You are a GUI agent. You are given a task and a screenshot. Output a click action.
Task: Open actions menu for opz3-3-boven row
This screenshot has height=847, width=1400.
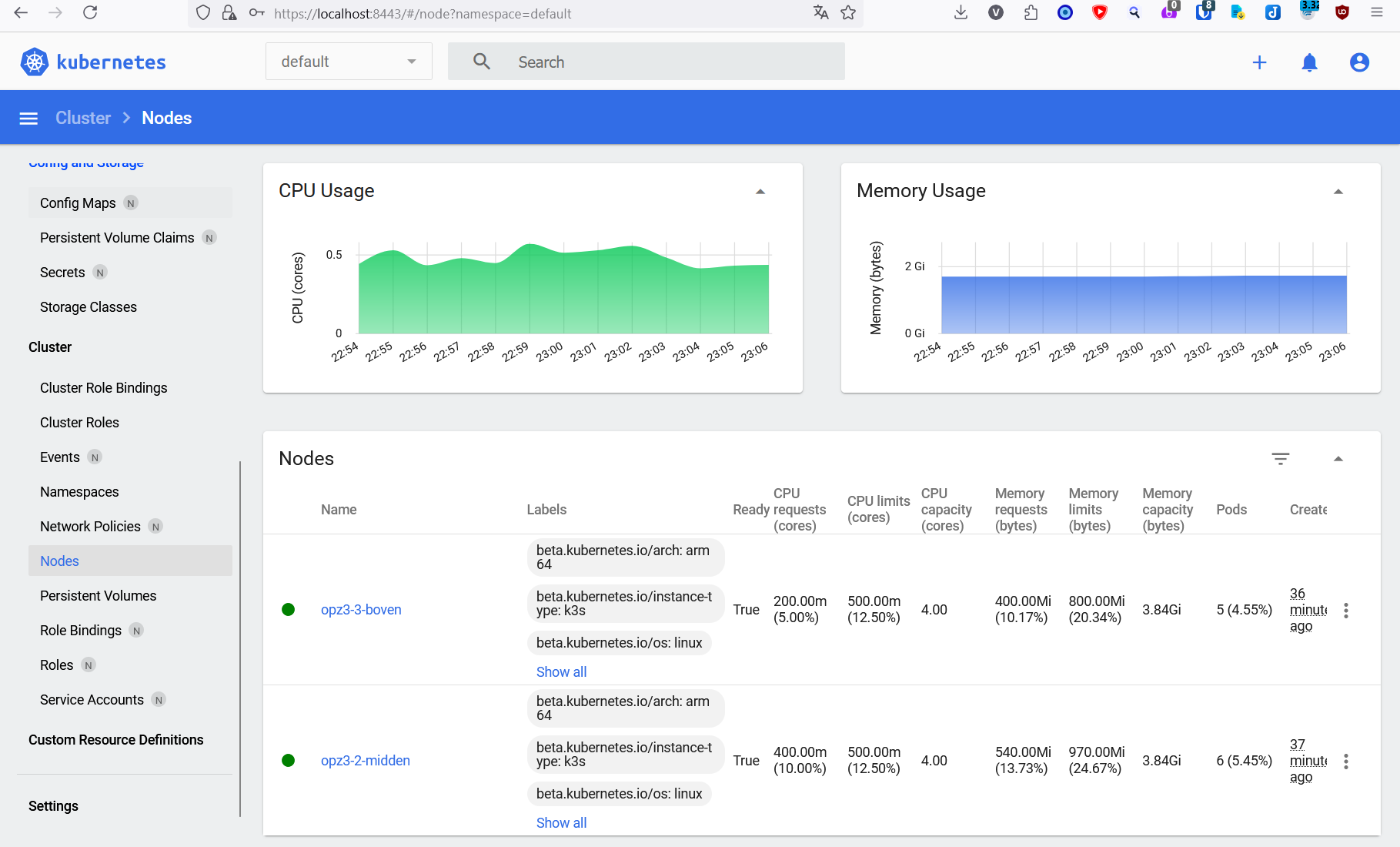tap(1345, 611)
